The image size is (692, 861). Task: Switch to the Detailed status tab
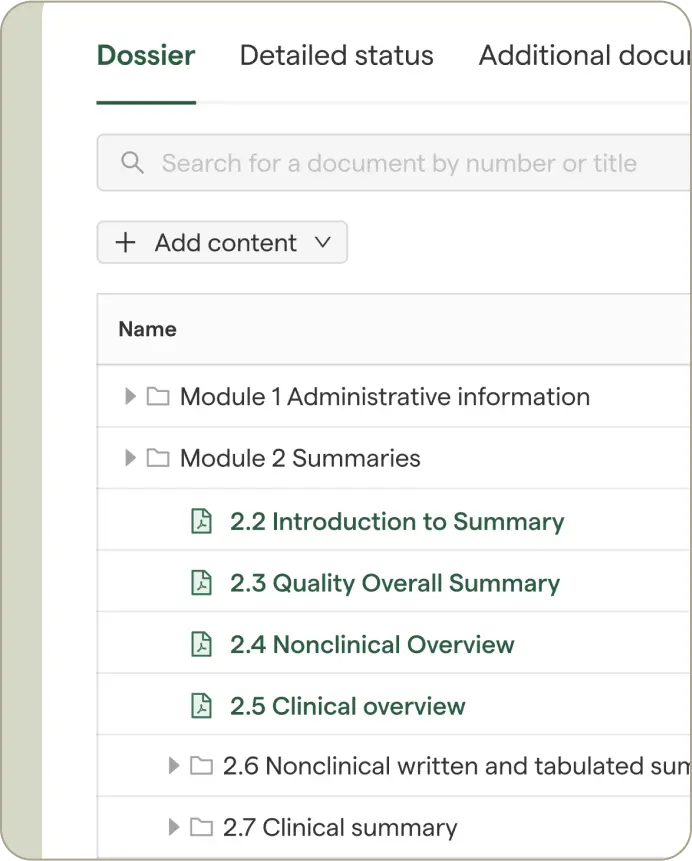pyautogui.click(x=336, y=56)
